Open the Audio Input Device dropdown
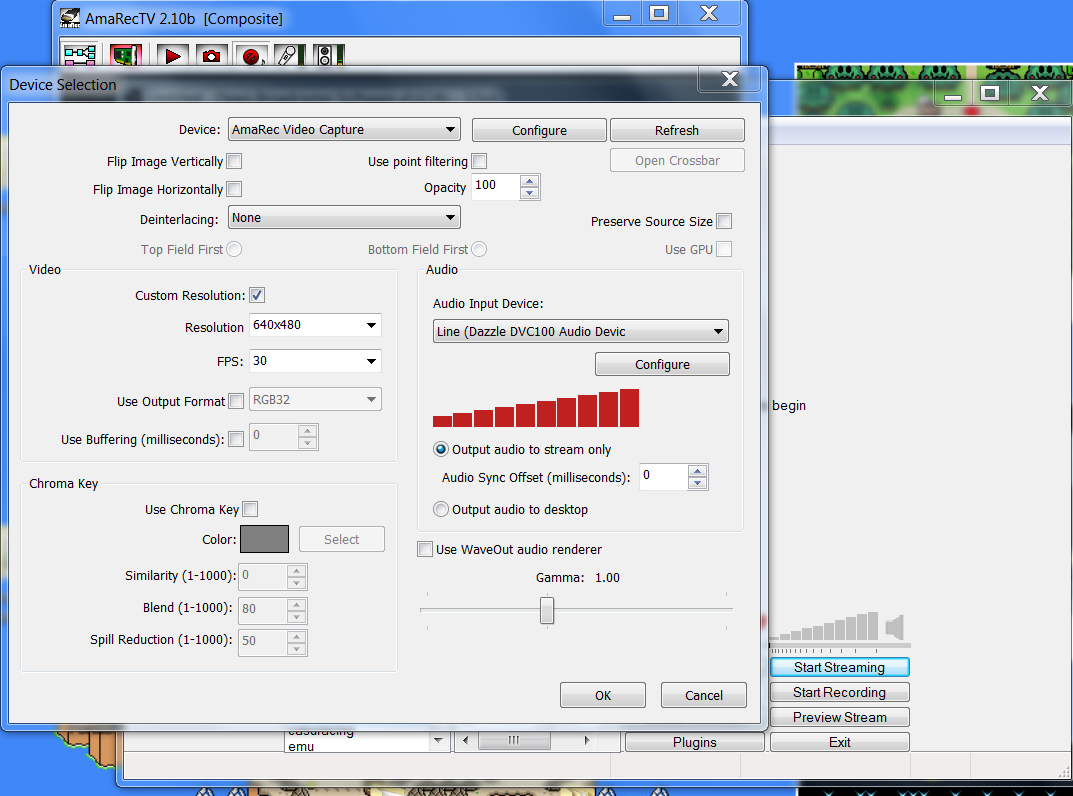This screenshot has width=1073, height=796. (x=580, y=331)
